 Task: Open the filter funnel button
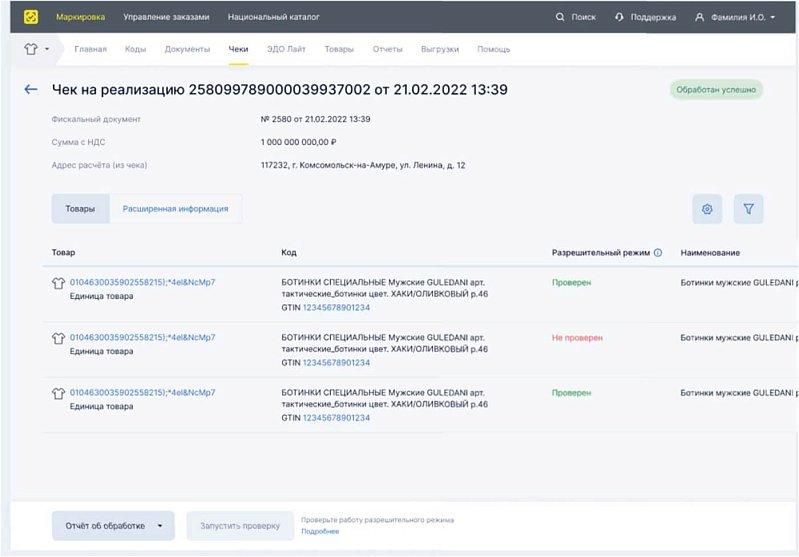coord(749,209)
